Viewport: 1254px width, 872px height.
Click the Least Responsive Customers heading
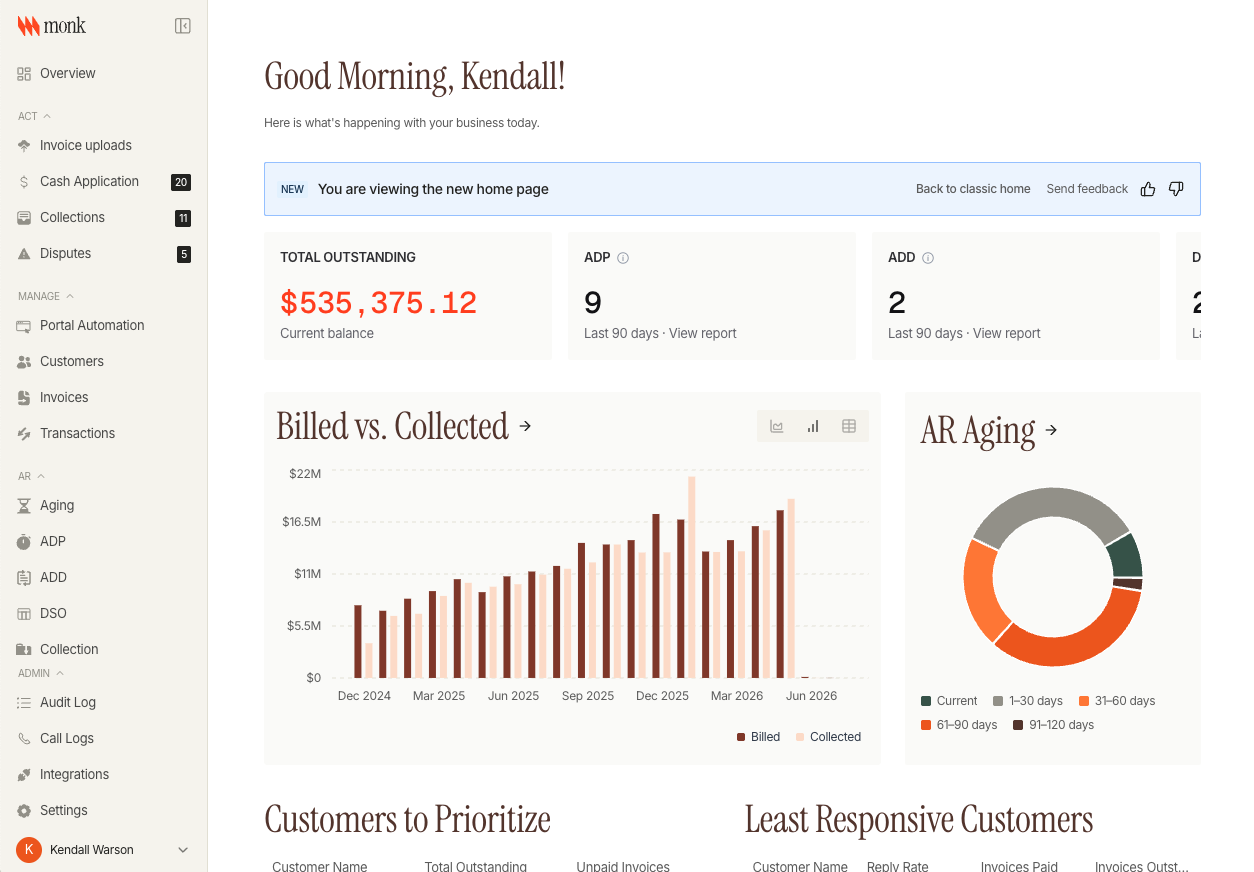pos(919,820)
